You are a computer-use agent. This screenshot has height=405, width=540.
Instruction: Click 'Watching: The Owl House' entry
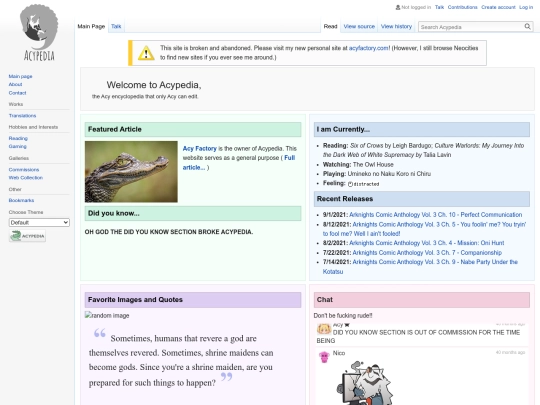point(358,165)
